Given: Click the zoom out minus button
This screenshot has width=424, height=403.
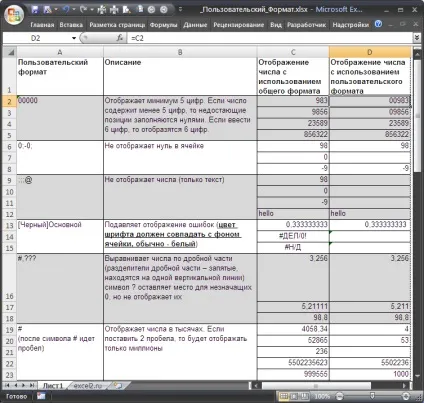Looking at the screenshot, I should 339,396.
